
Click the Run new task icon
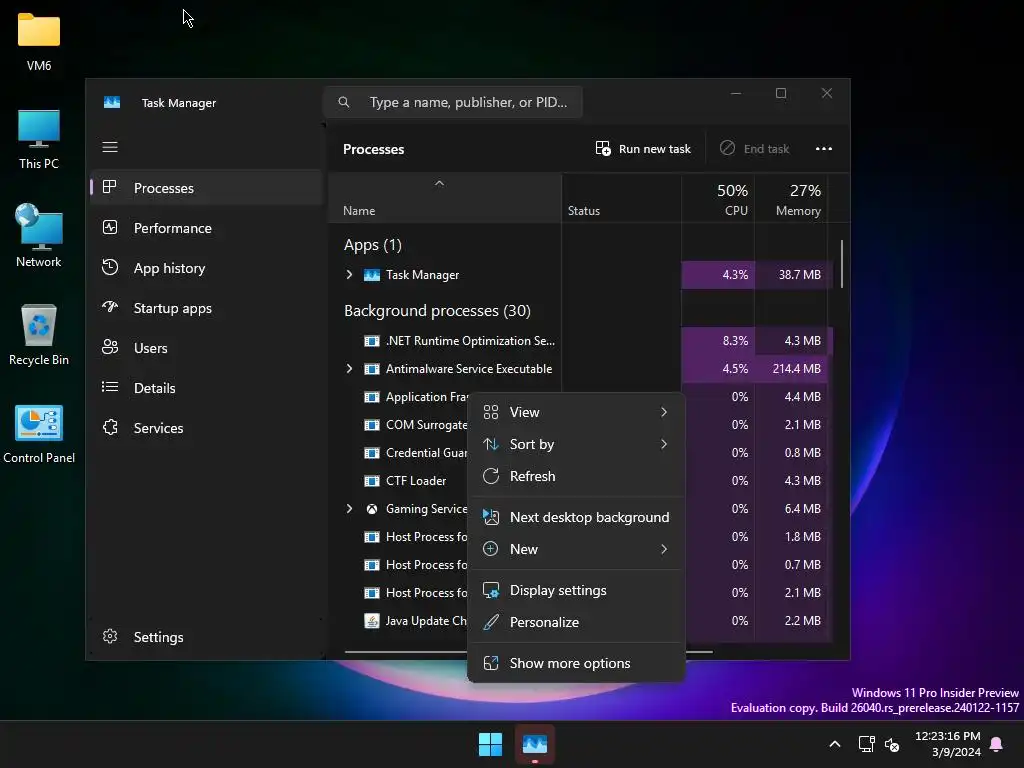603,148
